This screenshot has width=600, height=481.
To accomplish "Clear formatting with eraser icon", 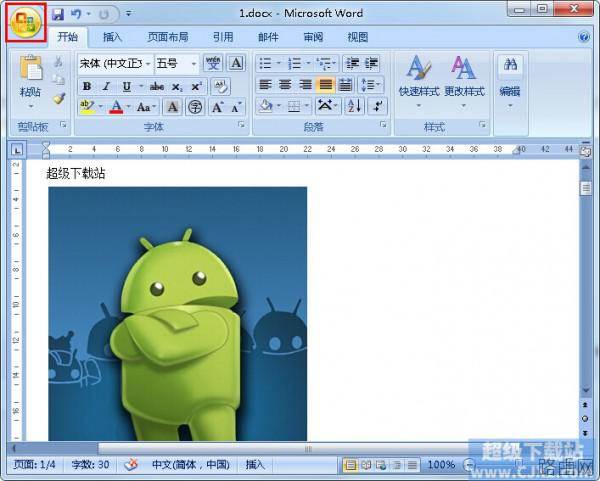I will tap(221, 86).
